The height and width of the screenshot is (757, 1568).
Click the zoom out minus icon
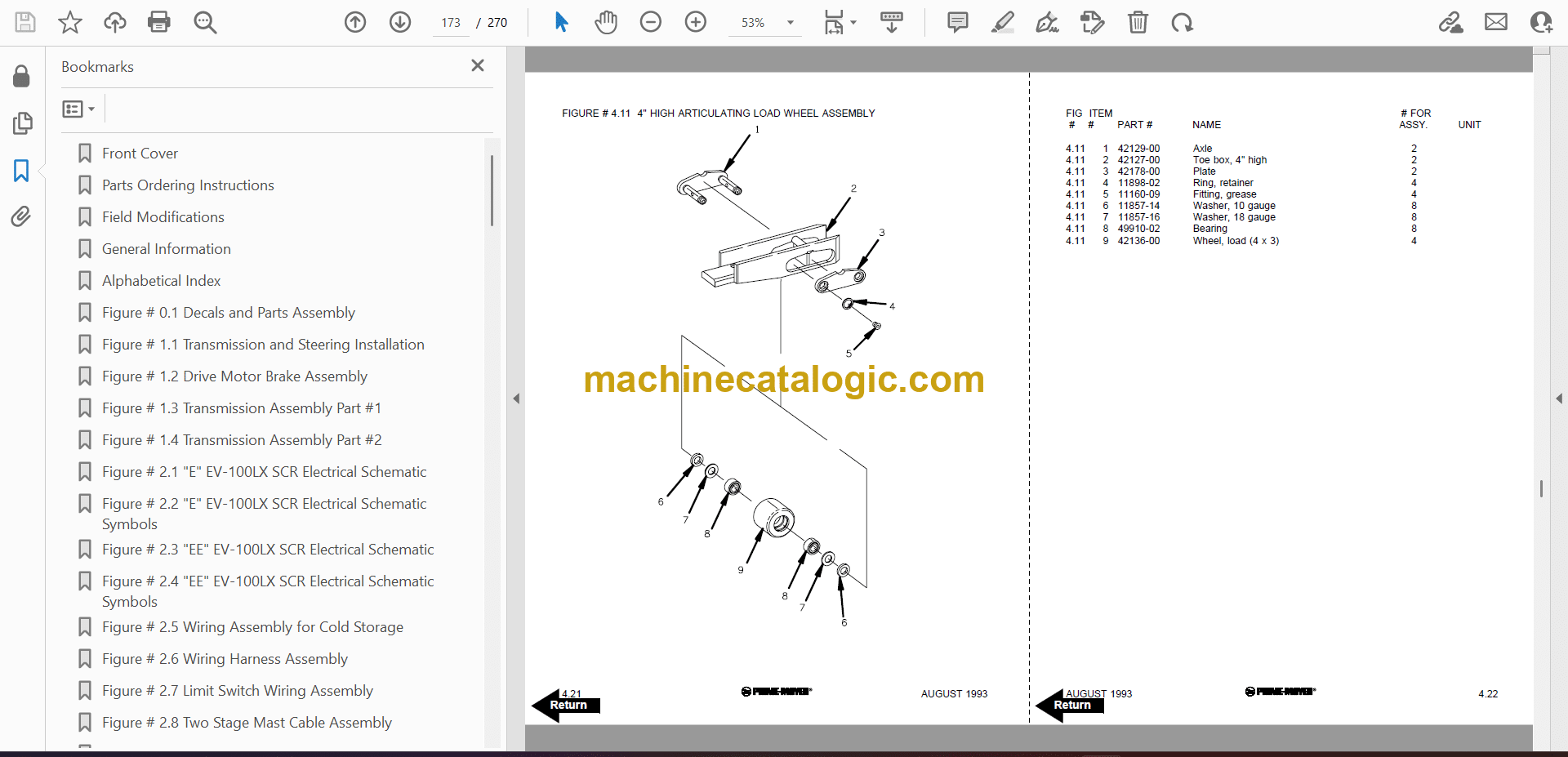tap(651, 22)
